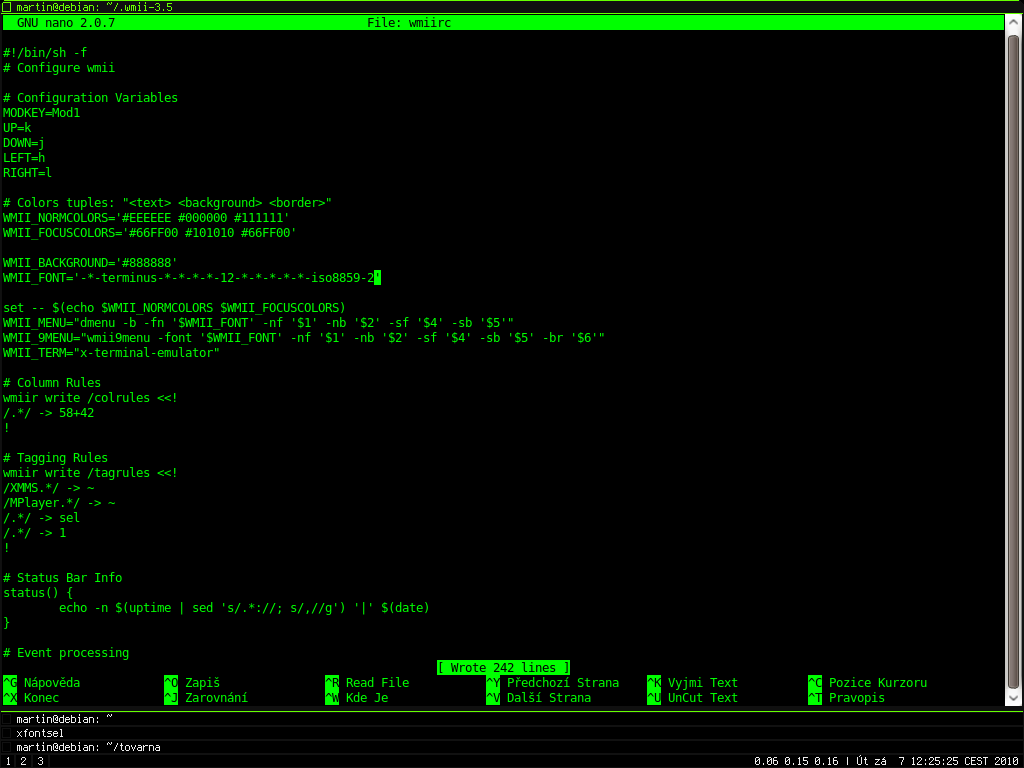The width and height of the screenshot is (1024, 768).
Task: Click the ^G Nápověda shortcut label
Action: tap(42, 683)
